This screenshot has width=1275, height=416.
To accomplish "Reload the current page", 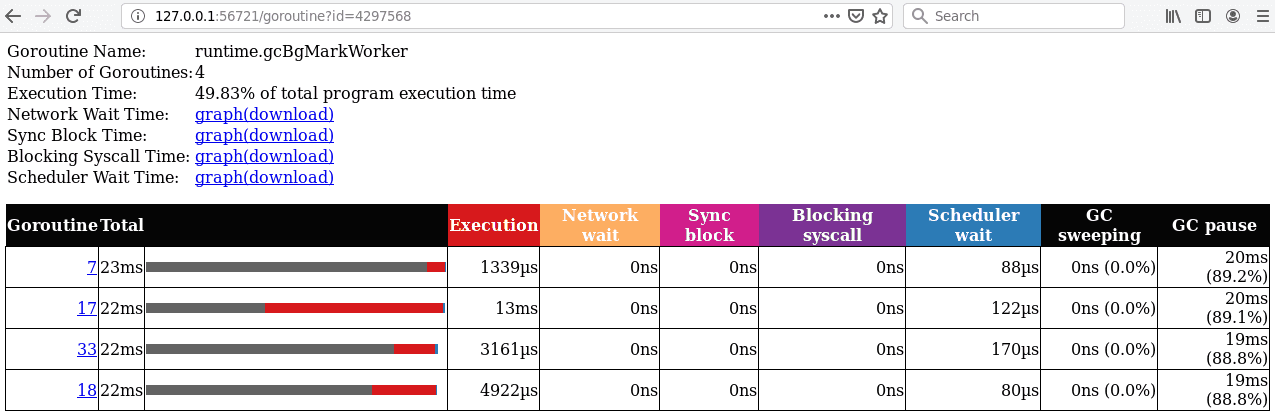I will (x=73, y=16).
